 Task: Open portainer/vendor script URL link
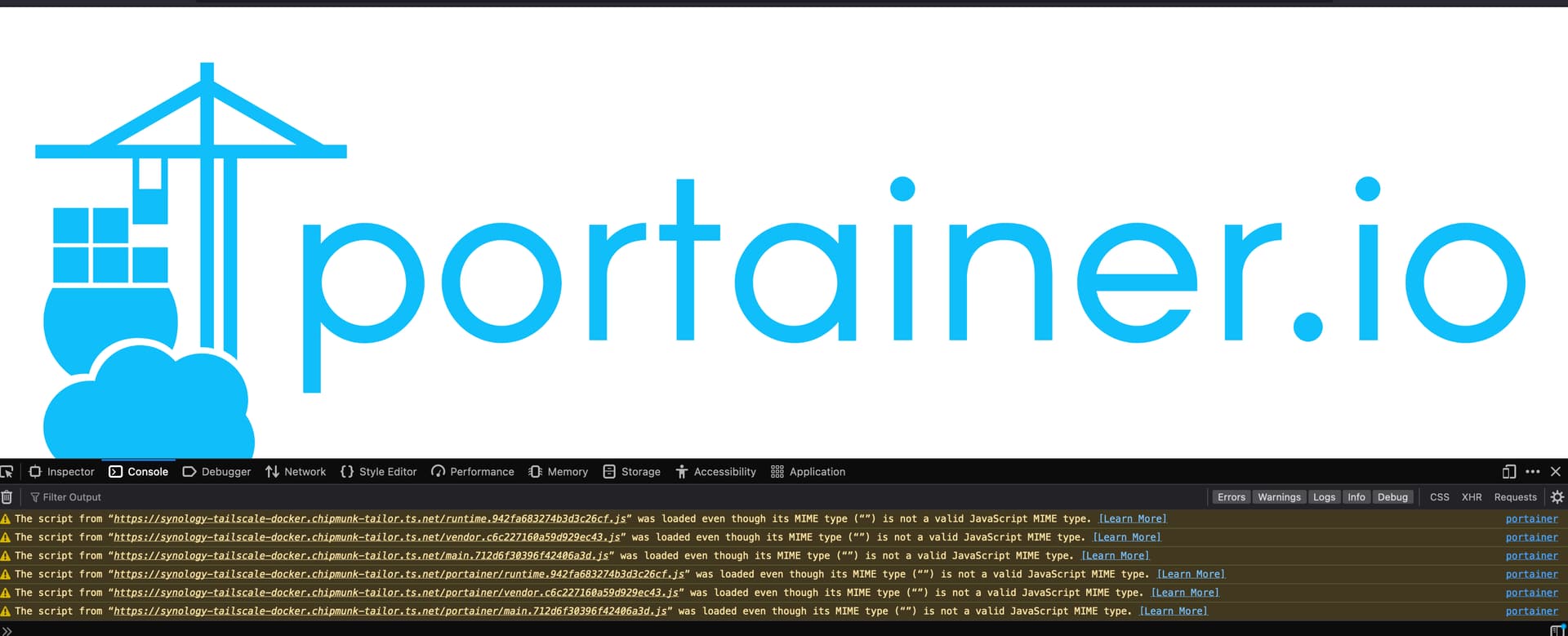396,593
